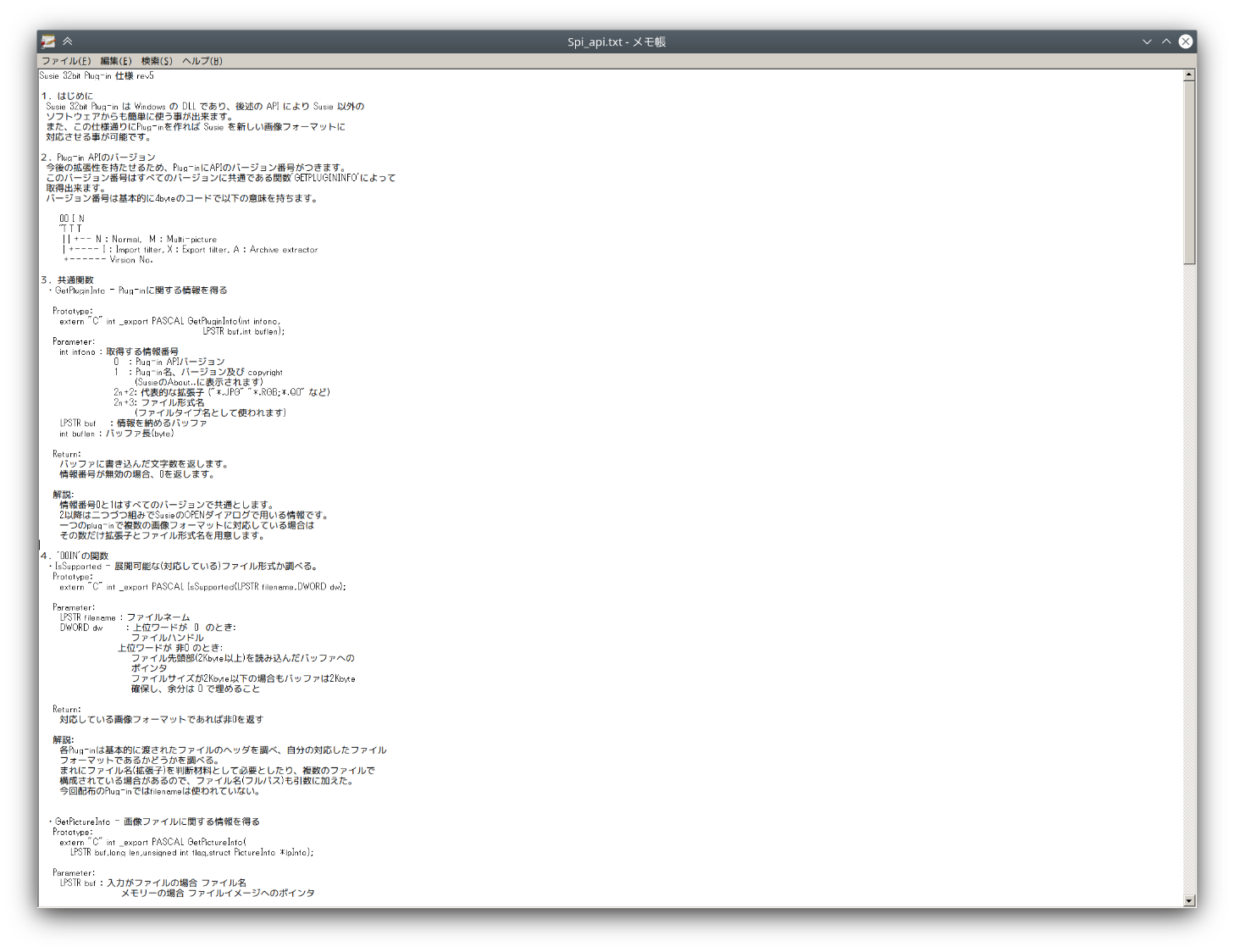This screenshot has width=1234, height=952.
Task: Click the scrollbar up arrow
Action: pos(1189,75)
